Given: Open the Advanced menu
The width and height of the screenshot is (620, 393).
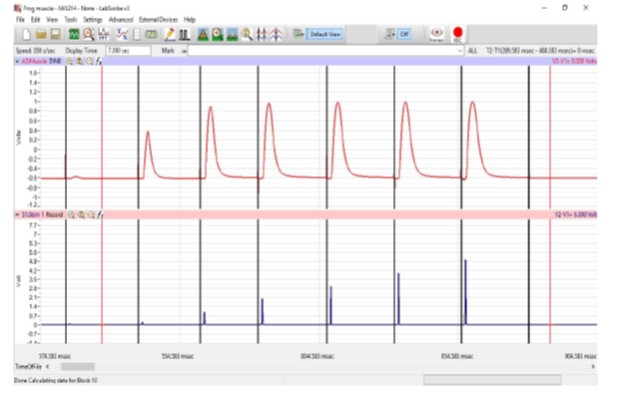Looking at the screenshot, I should (121, 19).
